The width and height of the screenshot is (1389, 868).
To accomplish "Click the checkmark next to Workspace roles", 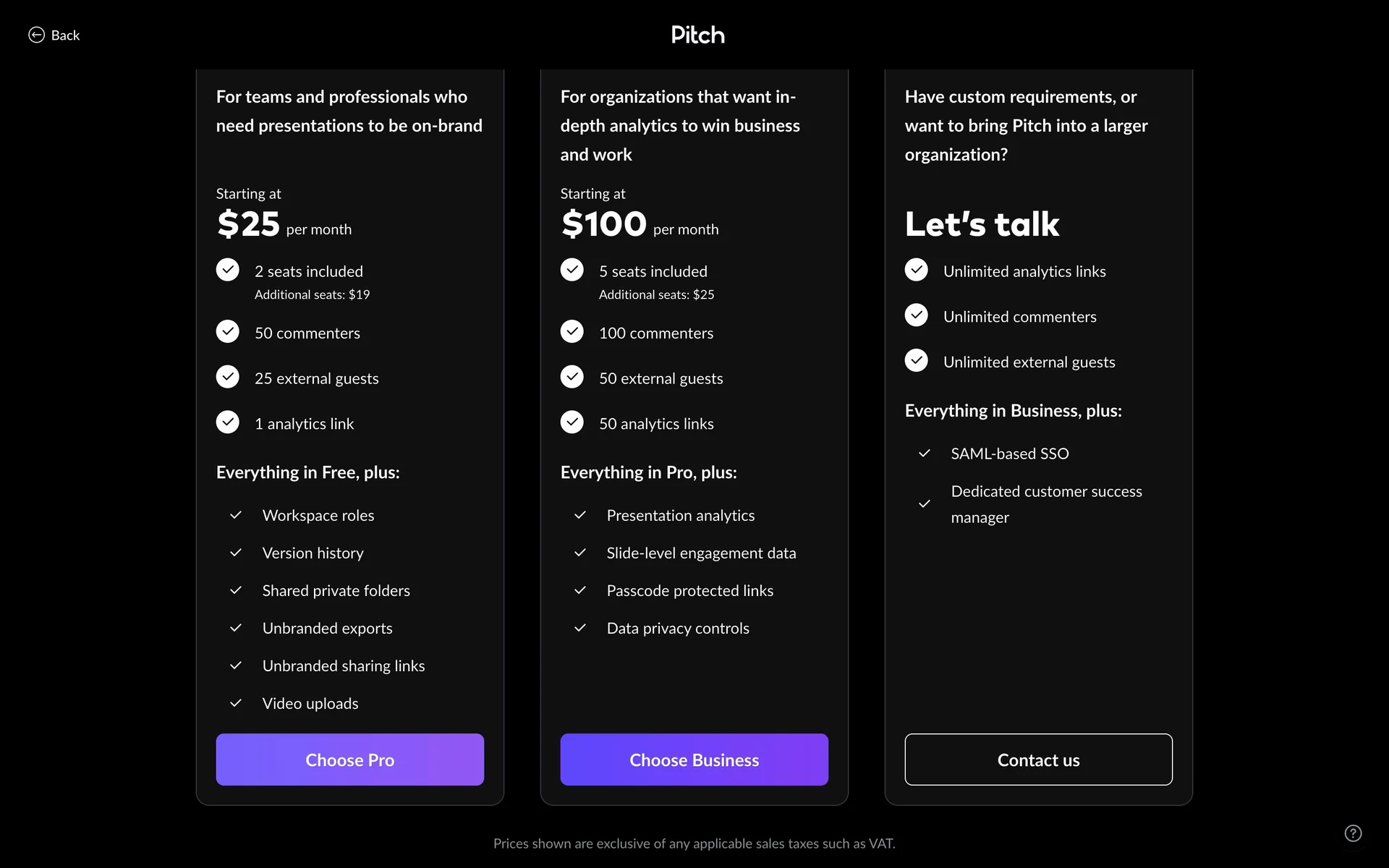I will point(236,515).
